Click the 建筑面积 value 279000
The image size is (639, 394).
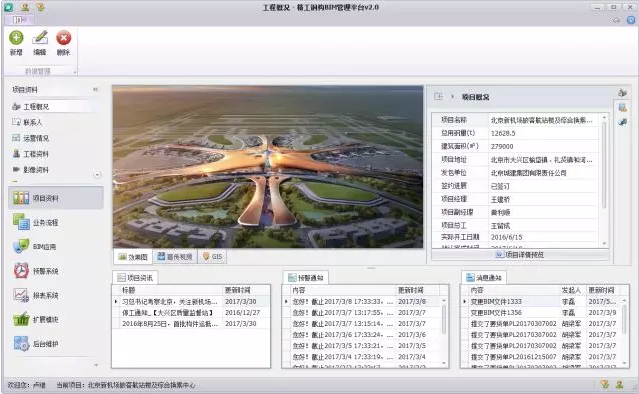[x=543, y=146]
